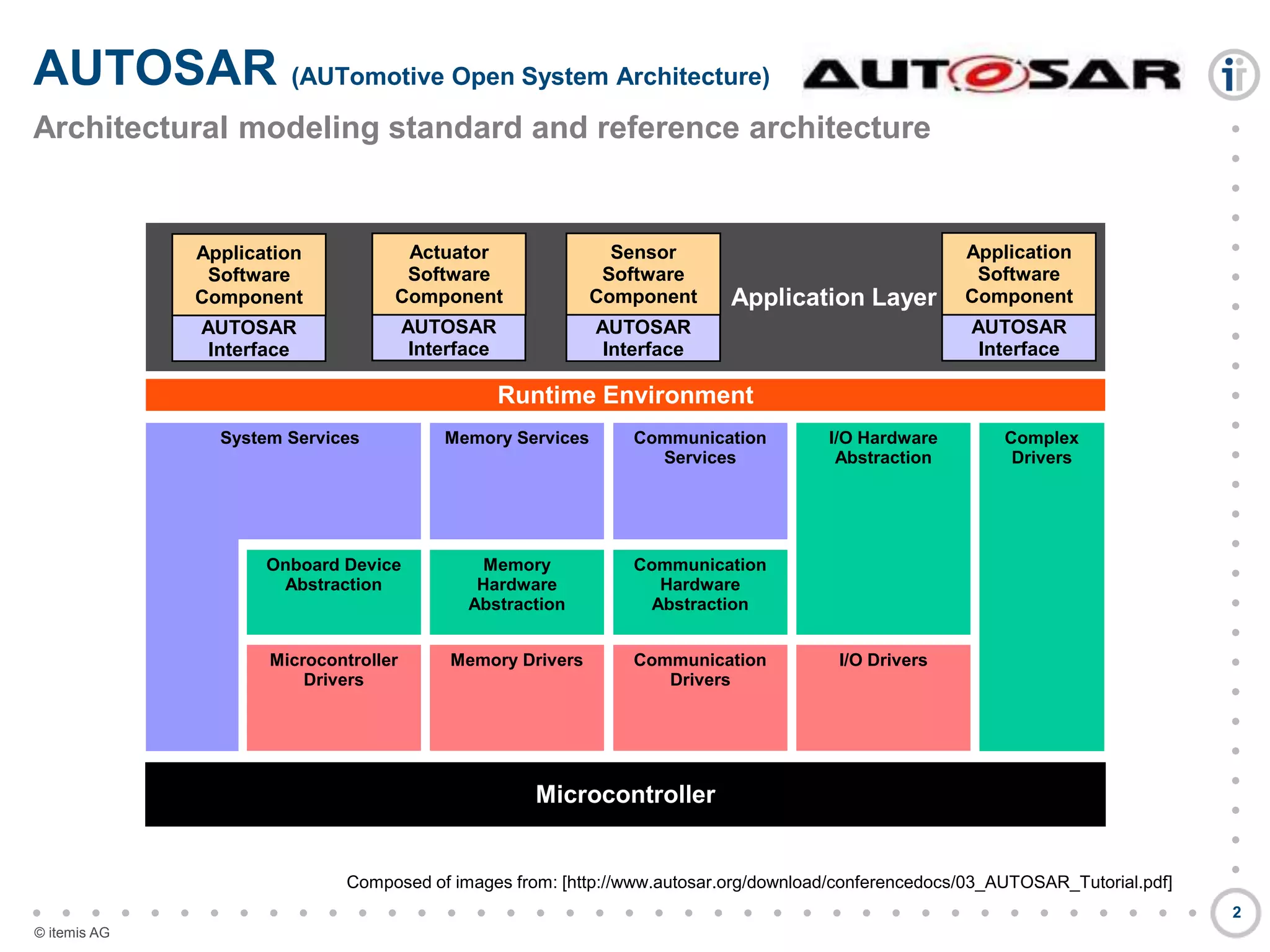1270x952 pixels.
Task: Select the Memory Hardware Abstraction block
Action: [517, 591]
